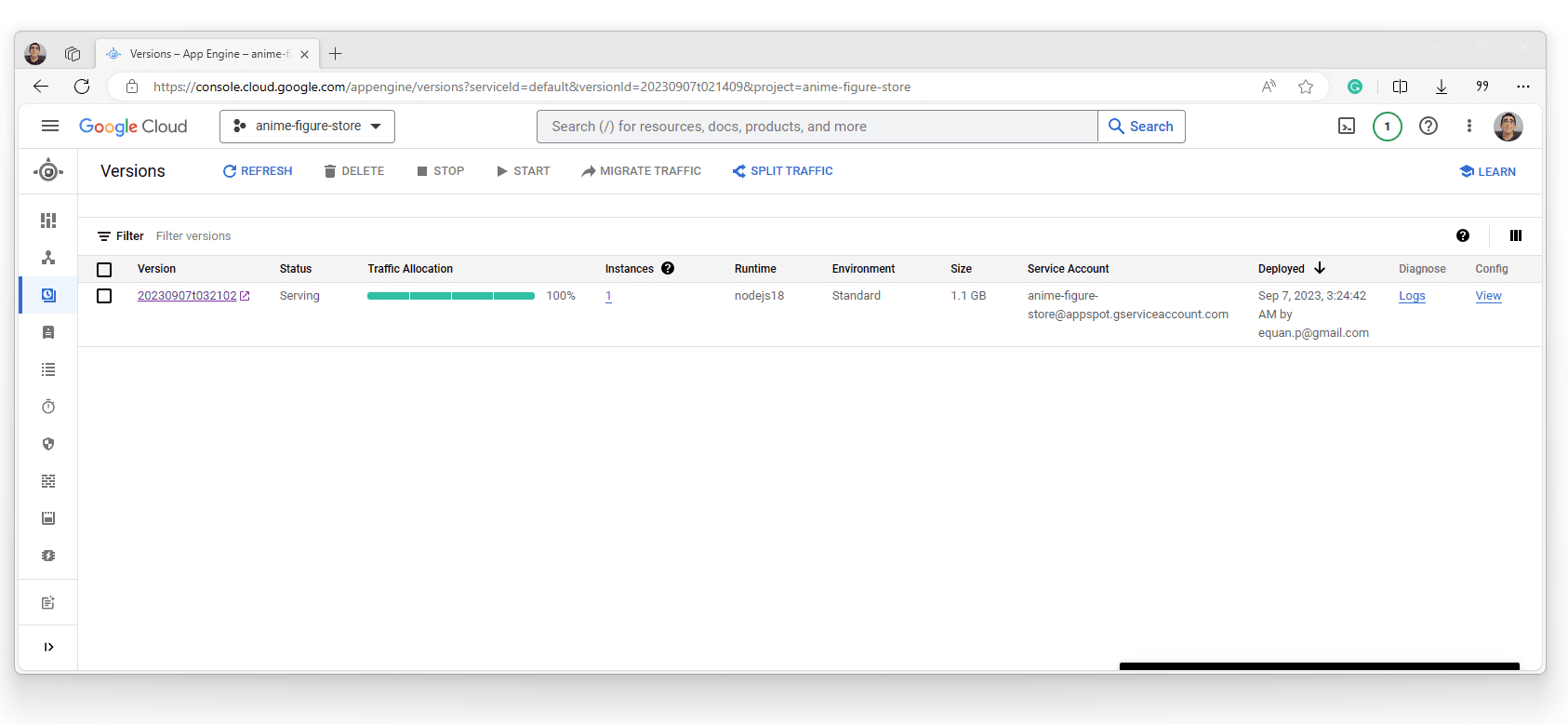Close the Versions browser tab
Image resolution: width=1568 pixels, height=724 pixels.
click(304, 54)
